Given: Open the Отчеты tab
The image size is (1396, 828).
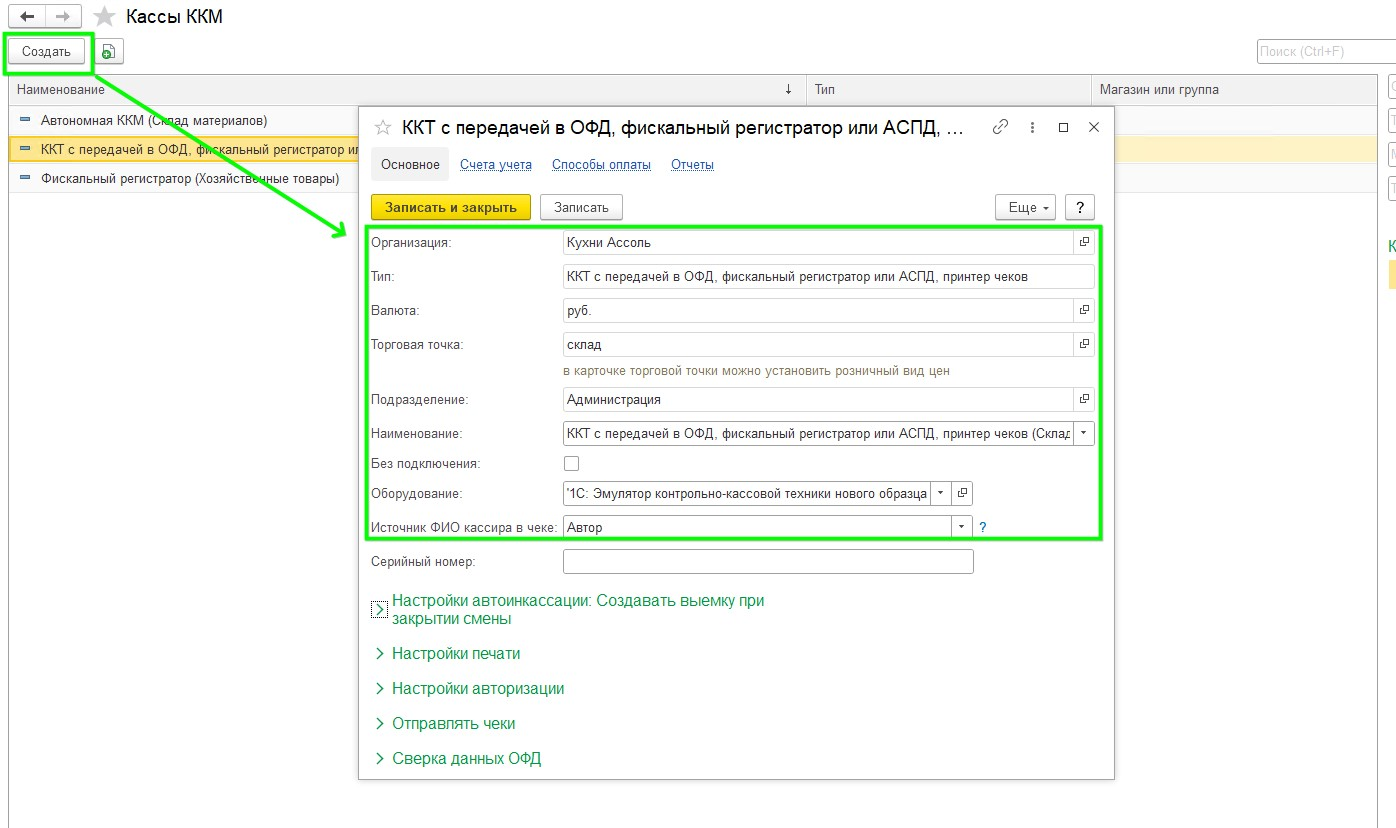Looking at the screenshot, I should [692, 165].
